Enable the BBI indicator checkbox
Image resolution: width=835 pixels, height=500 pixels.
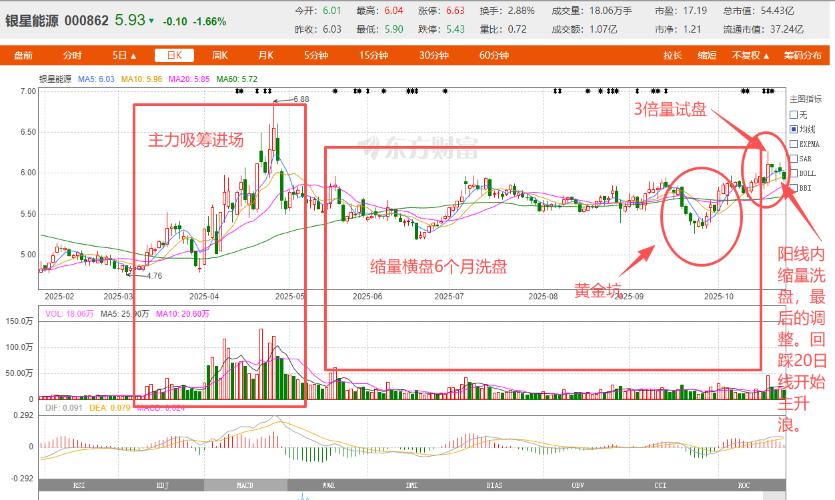point(793,187)
